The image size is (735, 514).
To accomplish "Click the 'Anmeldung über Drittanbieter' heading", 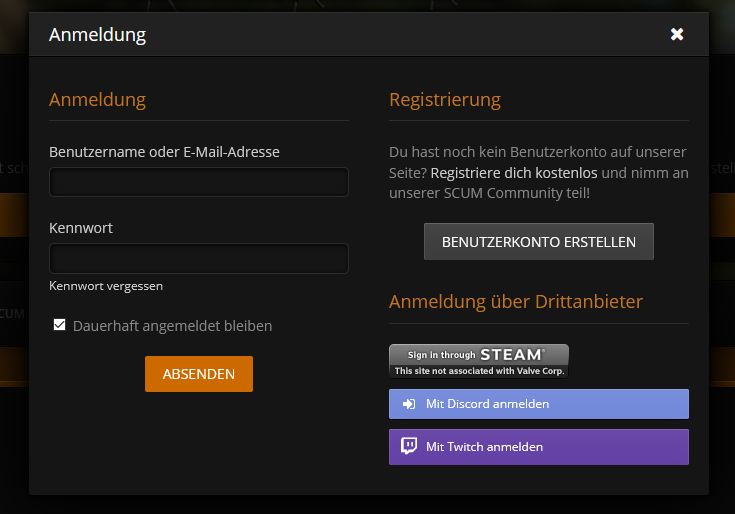I will [515, 302].
